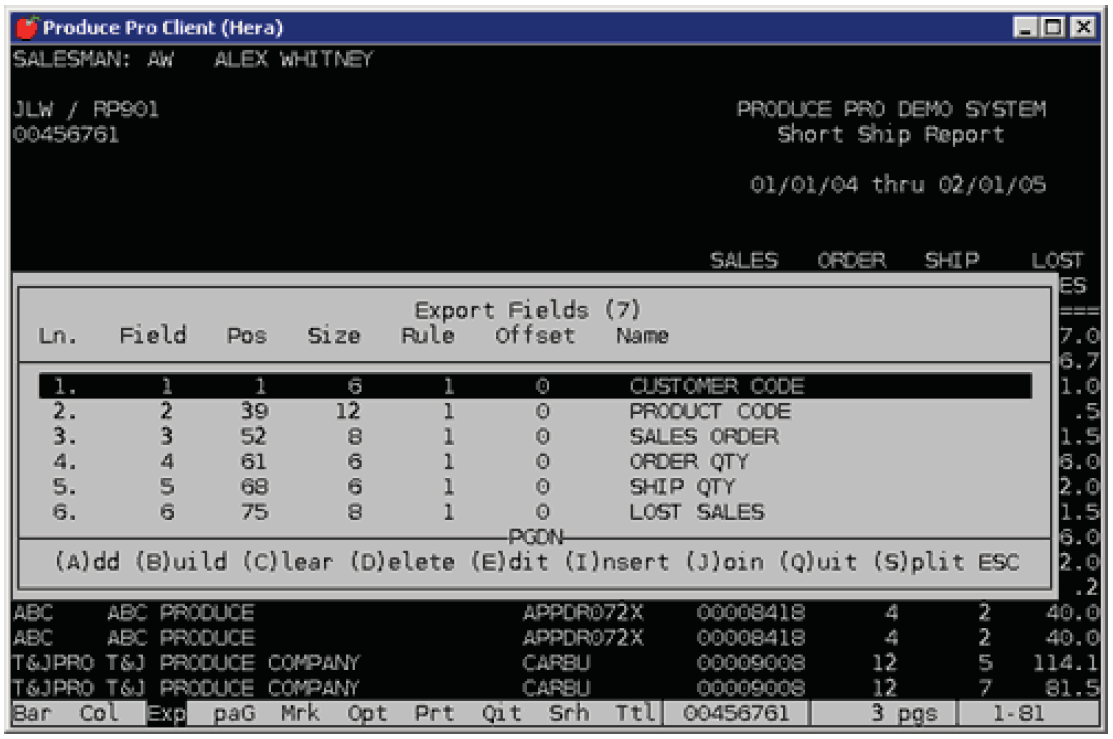The image size is (1113, 739).
Task: Minimize the Produce Pro Client window
Action: click(1025, 28)
